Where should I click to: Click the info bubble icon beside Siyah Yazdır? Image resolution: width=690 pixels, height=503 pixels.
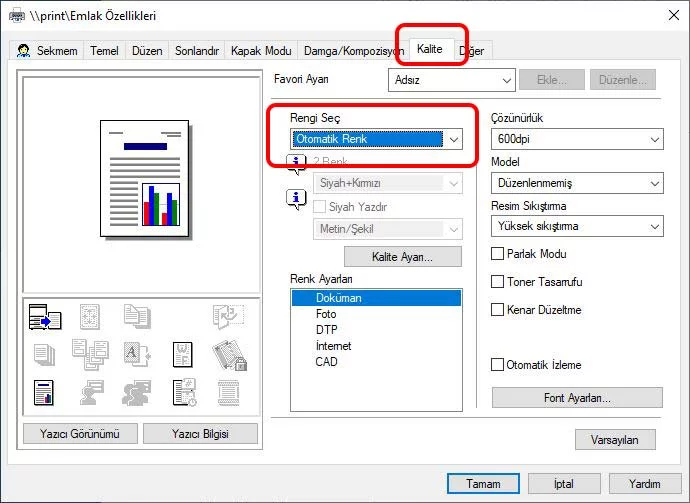(296, 199)
